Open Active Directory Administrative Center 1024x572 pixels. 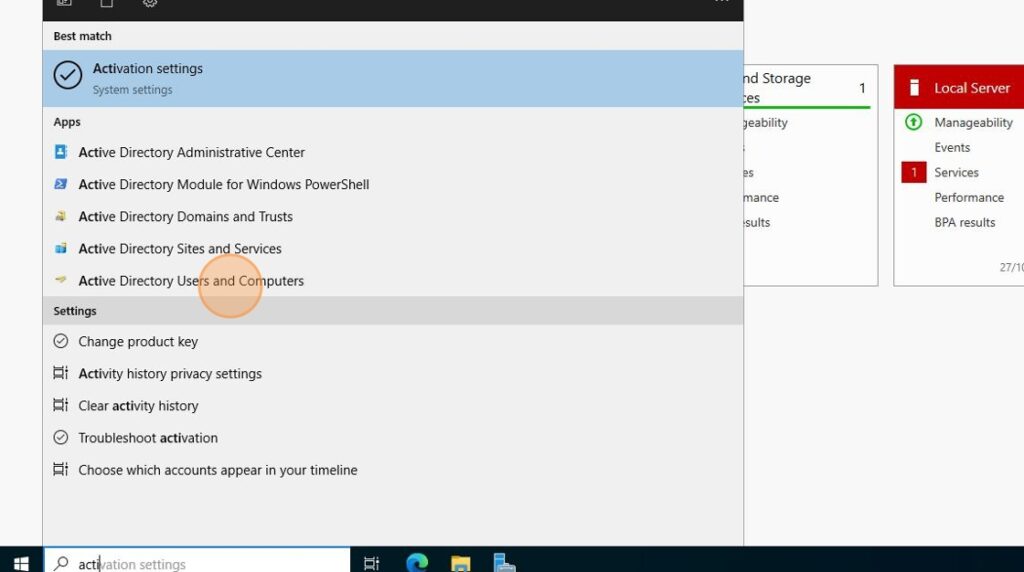392,152
